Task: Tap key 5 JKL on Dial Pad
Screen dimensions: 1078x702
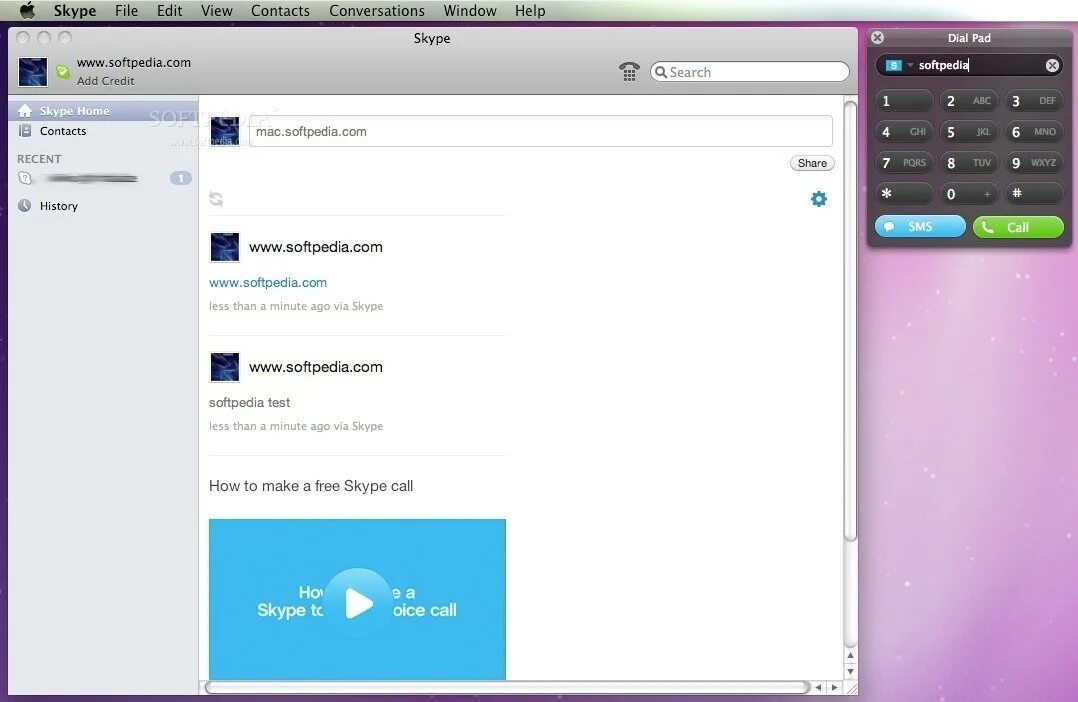Action: pyautogui.click(x=969, y=132)
